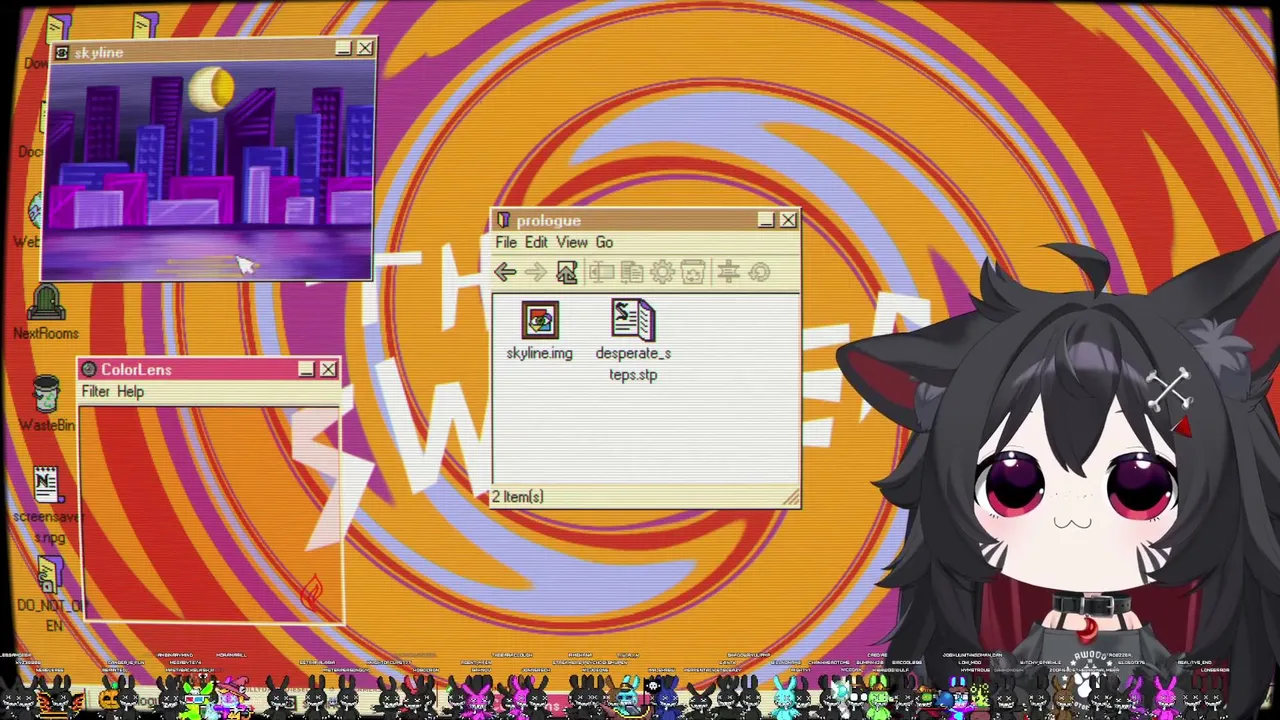This screenshot has height=720, width=1280.
Task: Click the "2 Item(s)" status text
Action: [517, 497]
